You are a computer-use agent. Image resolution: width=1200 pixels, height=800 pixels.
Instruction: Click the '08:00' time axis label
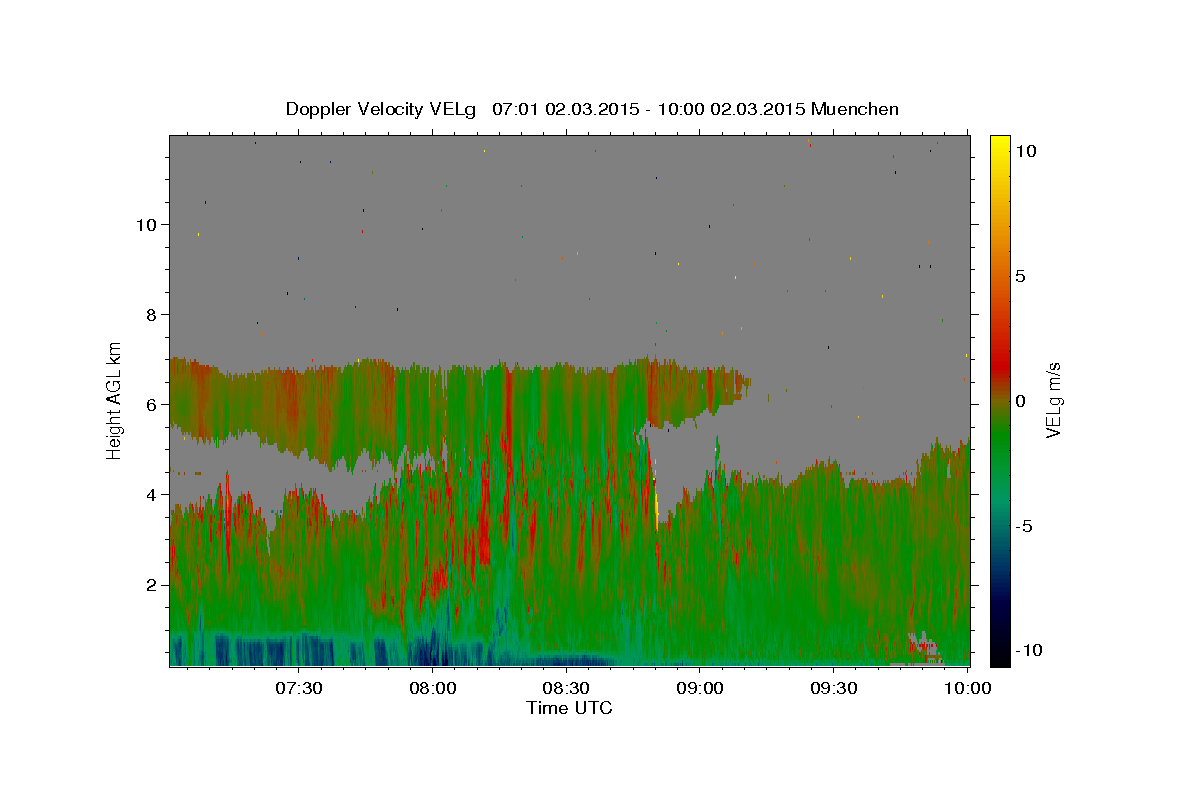[x=433, y=688]
